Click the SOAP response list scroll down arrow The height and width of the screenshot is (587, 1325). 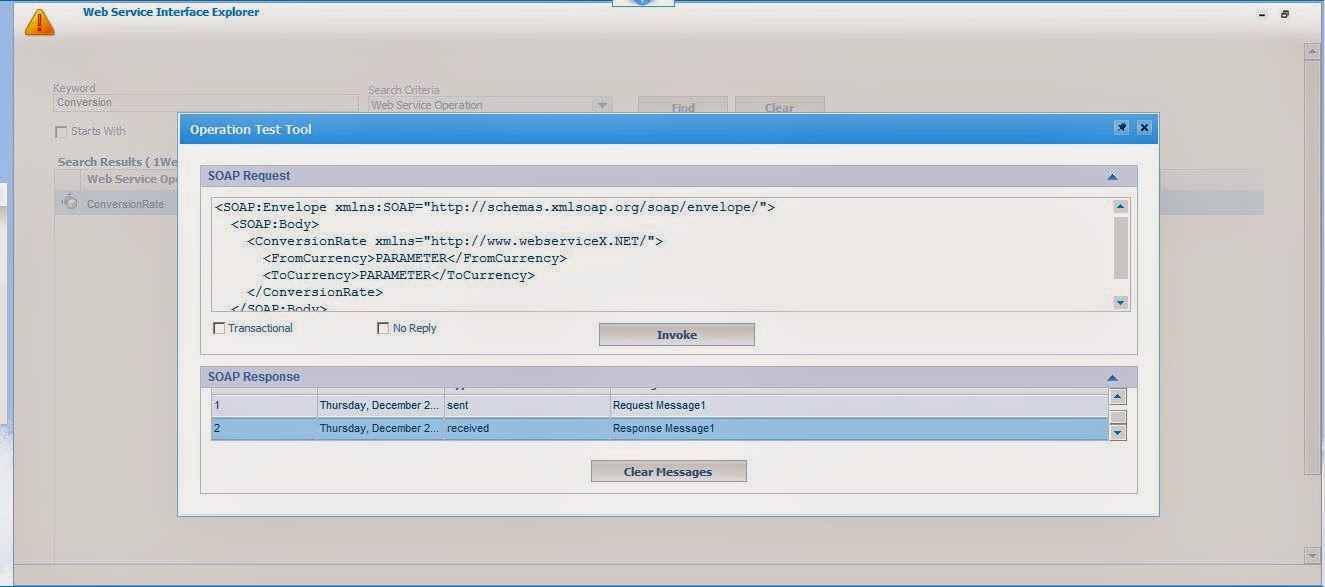pyautogui.click(x=1118, y=432)
